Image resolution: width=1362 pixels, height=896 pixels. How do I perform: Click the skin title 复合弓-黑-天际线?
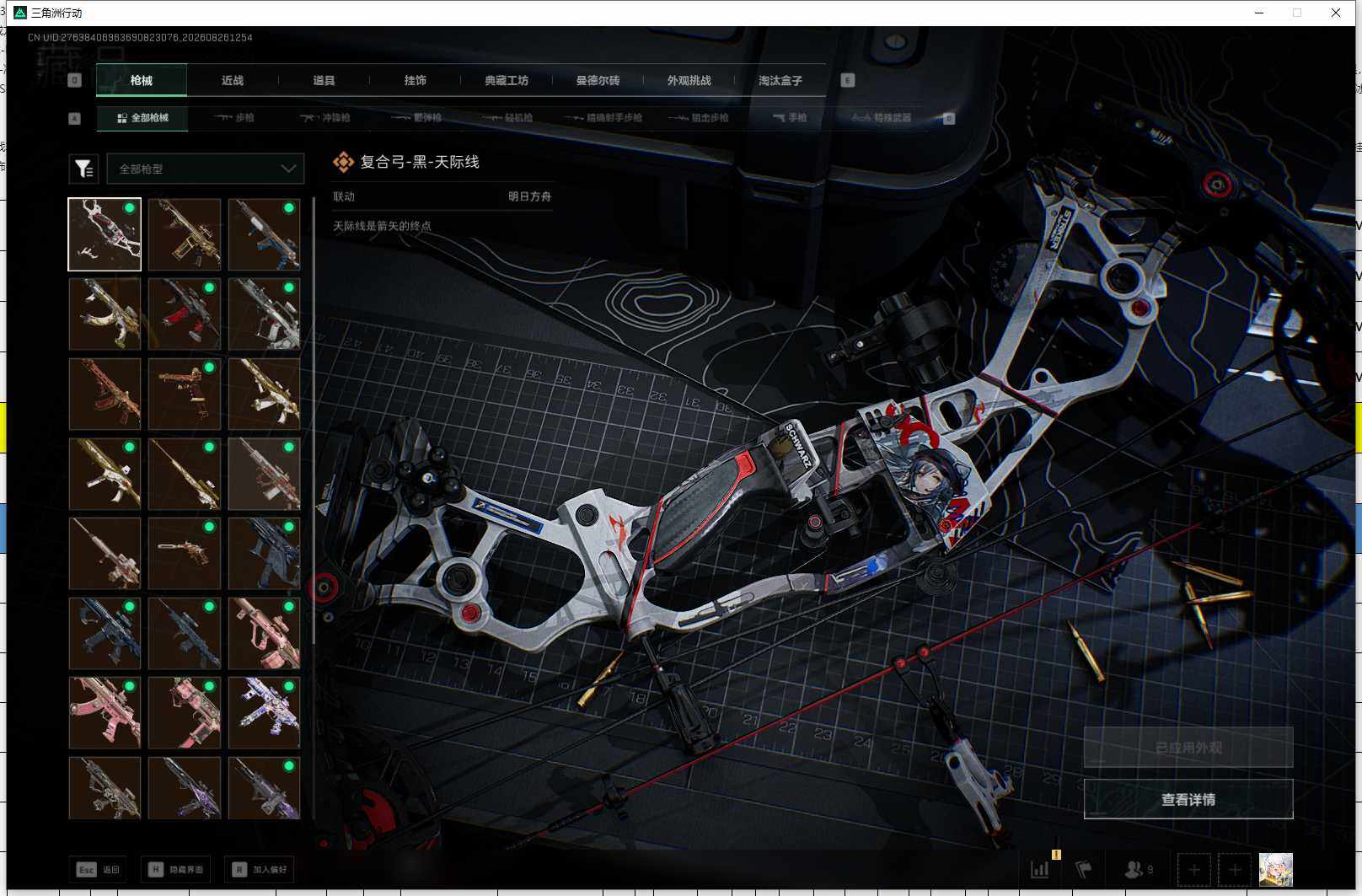pyautogui.click(x=420, y=162)
